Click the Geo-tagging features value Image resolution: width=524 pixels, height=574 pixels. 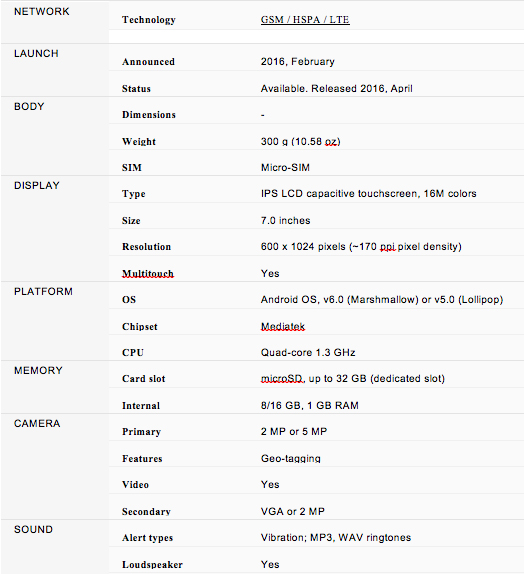(x=291, y=458)
